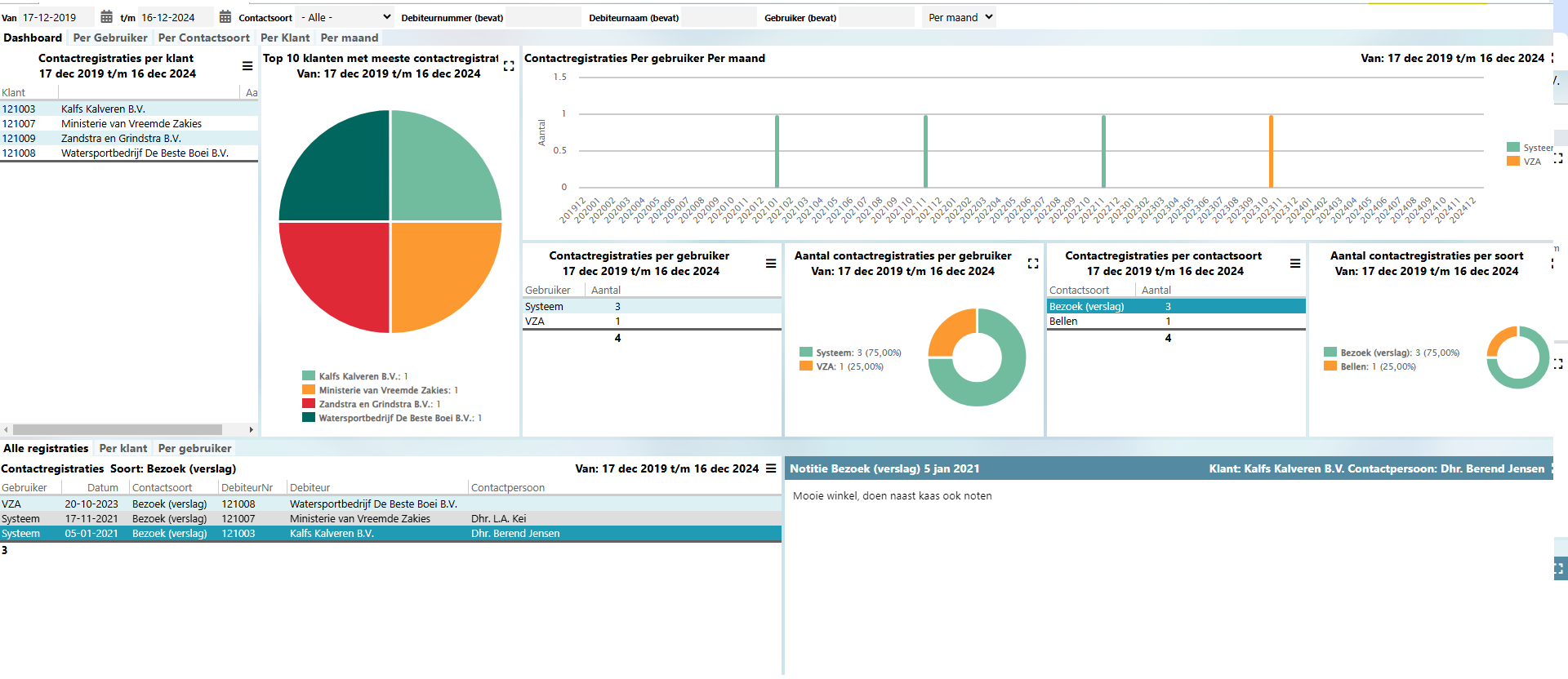
Task: Focus the Gebruiker (bevat) filter field
Action: tap(876, 17)
